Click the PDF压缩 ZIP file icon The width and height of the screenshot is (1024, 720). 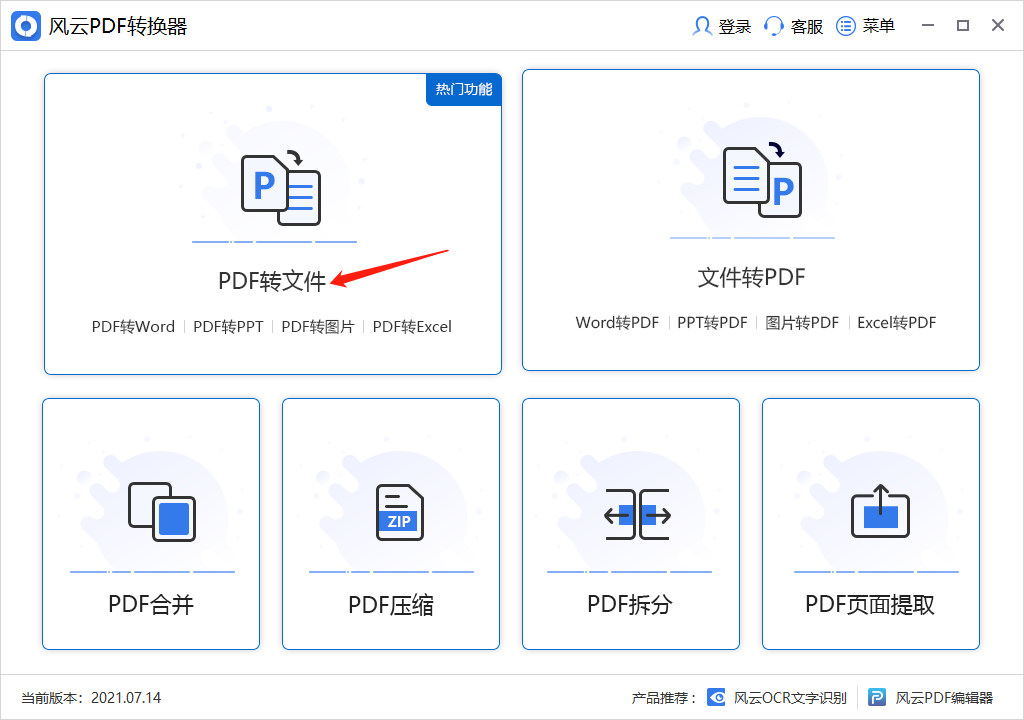(x=400, y=512)
